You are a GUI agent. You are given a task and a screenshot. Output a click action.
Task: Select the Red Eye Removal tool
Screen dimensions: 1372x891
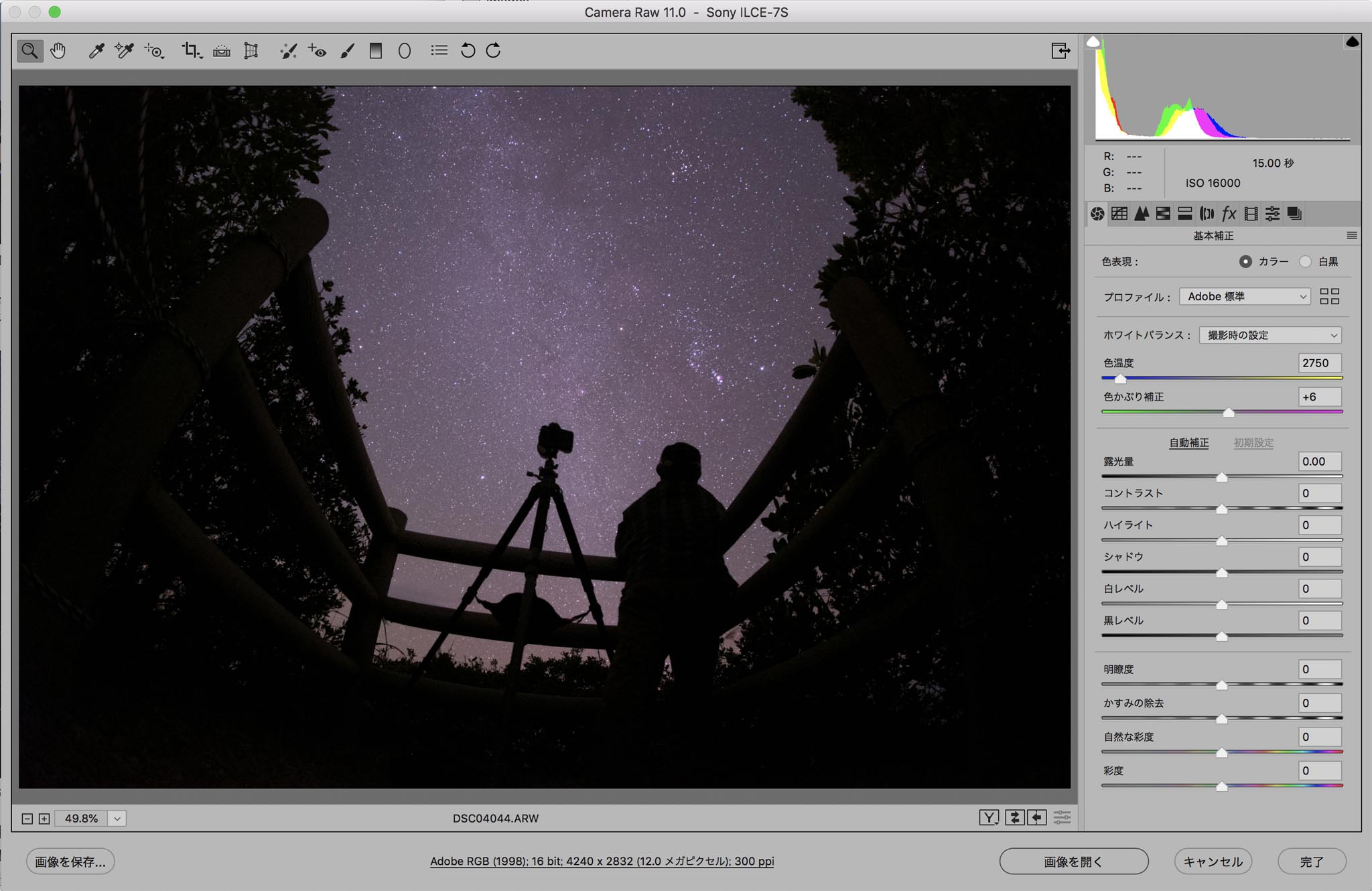317,51
